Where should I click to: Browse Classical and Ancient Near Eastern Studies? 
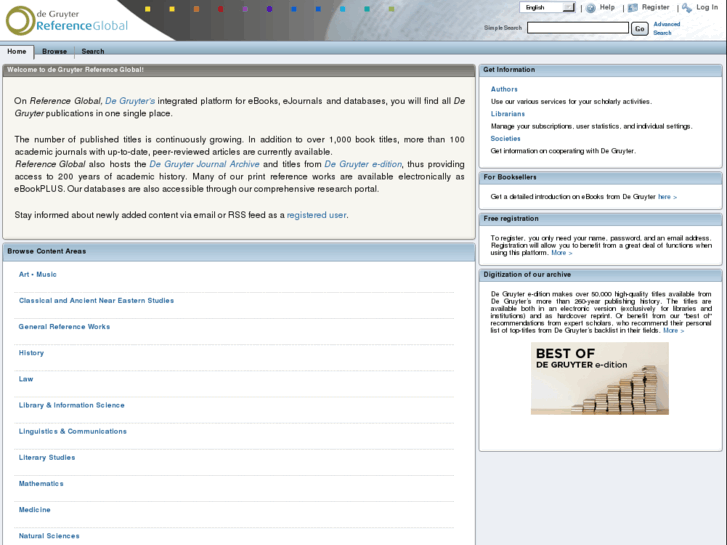(x=96, y=301)
